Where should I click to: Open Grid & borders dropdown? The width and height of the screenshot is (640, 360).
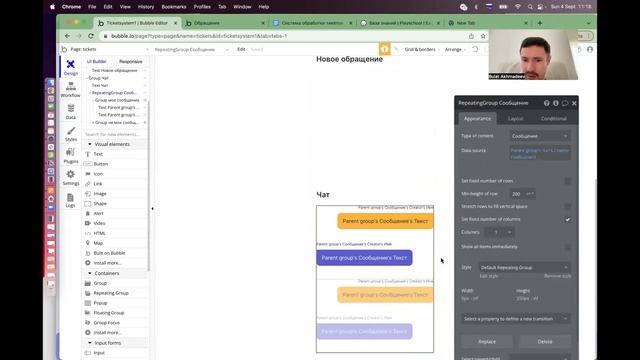click(422, 49)
